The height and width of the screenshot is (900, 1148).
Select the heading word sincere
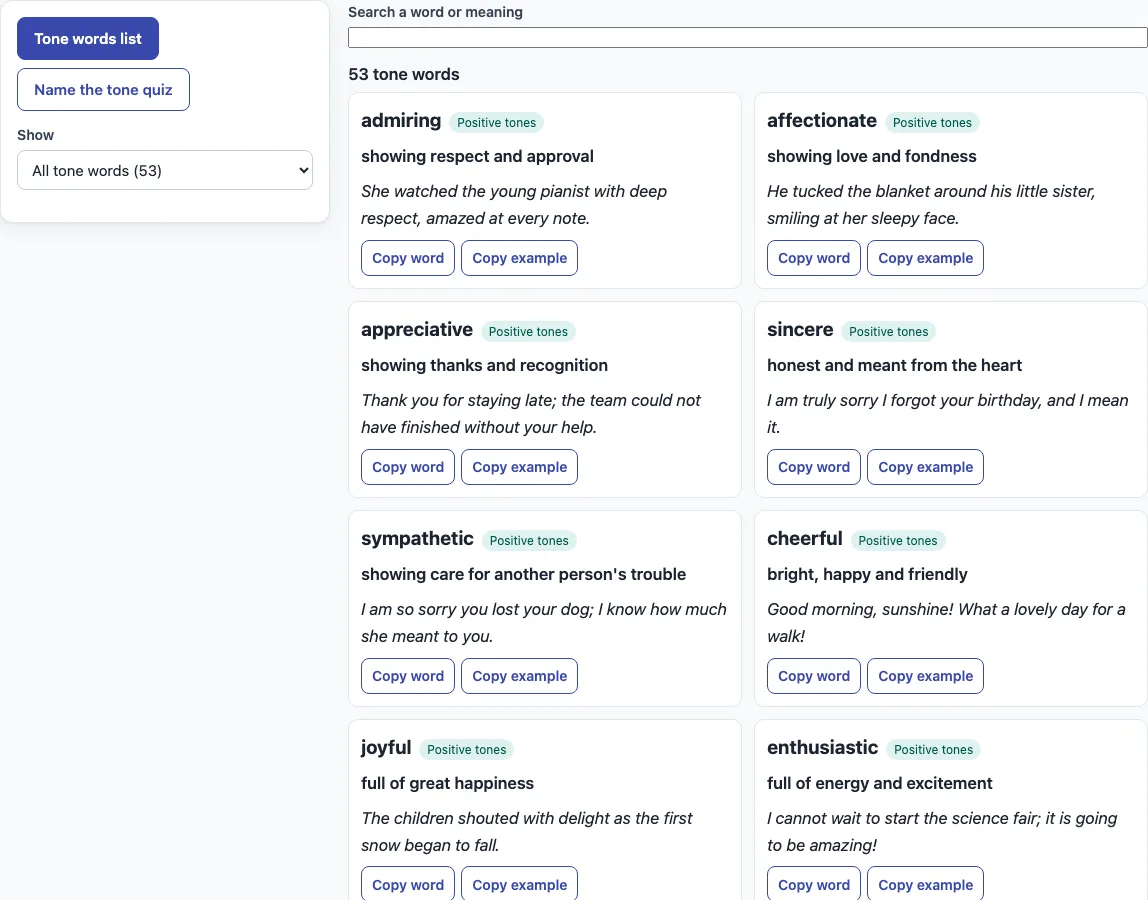pos(800,330)
